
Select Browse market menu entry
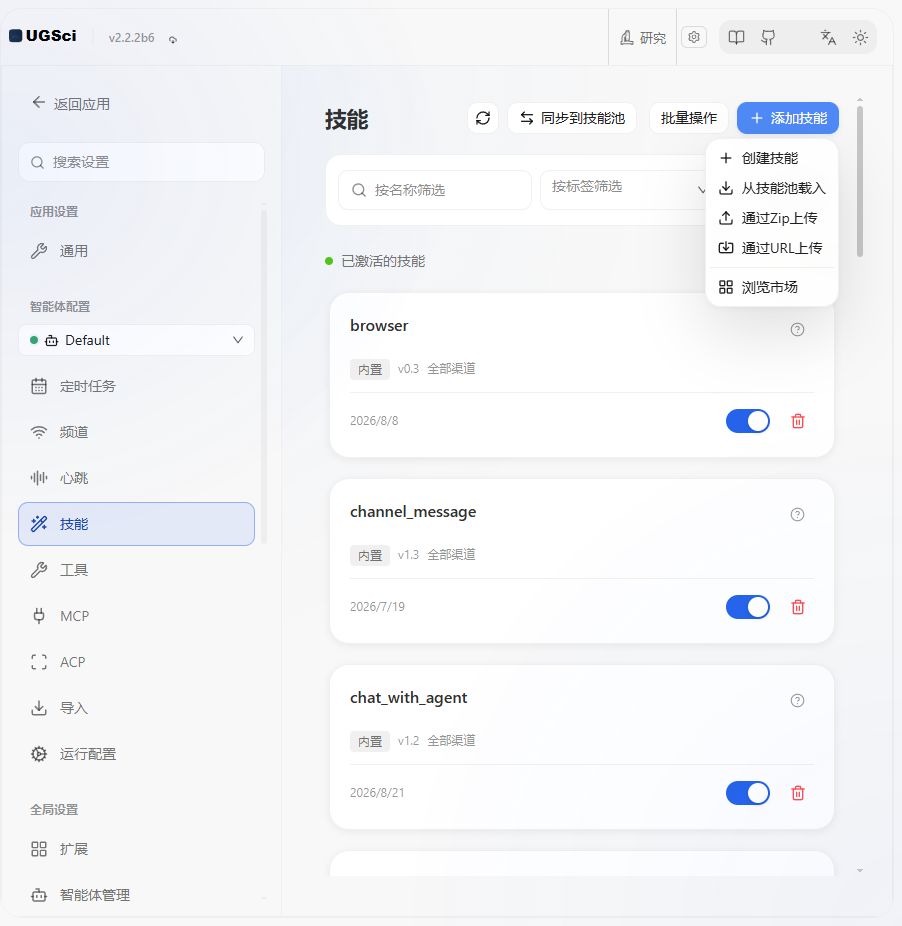pos(771,288)
